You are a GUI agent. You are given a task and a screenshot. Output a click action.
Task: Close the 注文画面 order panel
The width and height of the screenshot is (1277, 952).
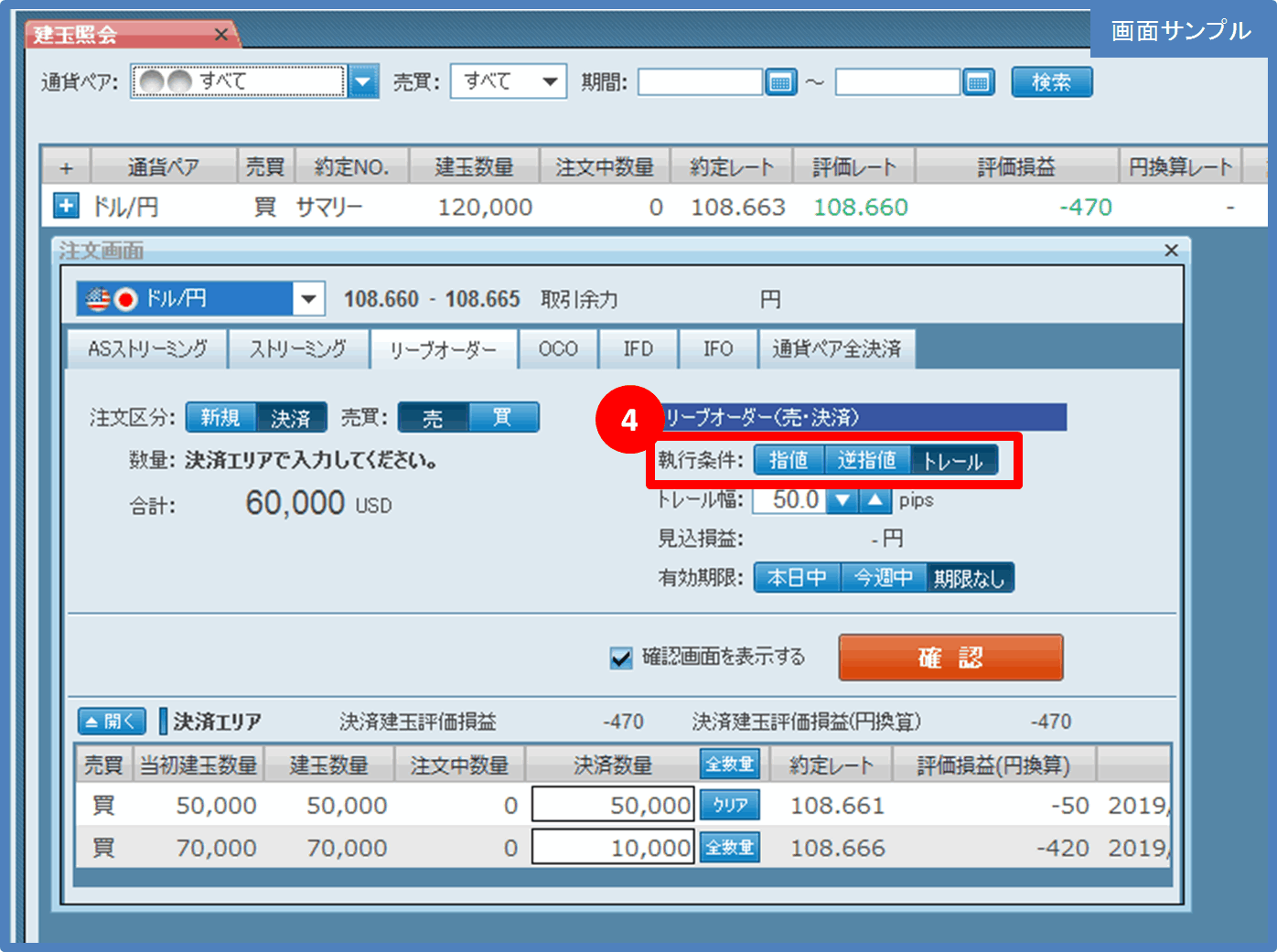pos(1171,250)
